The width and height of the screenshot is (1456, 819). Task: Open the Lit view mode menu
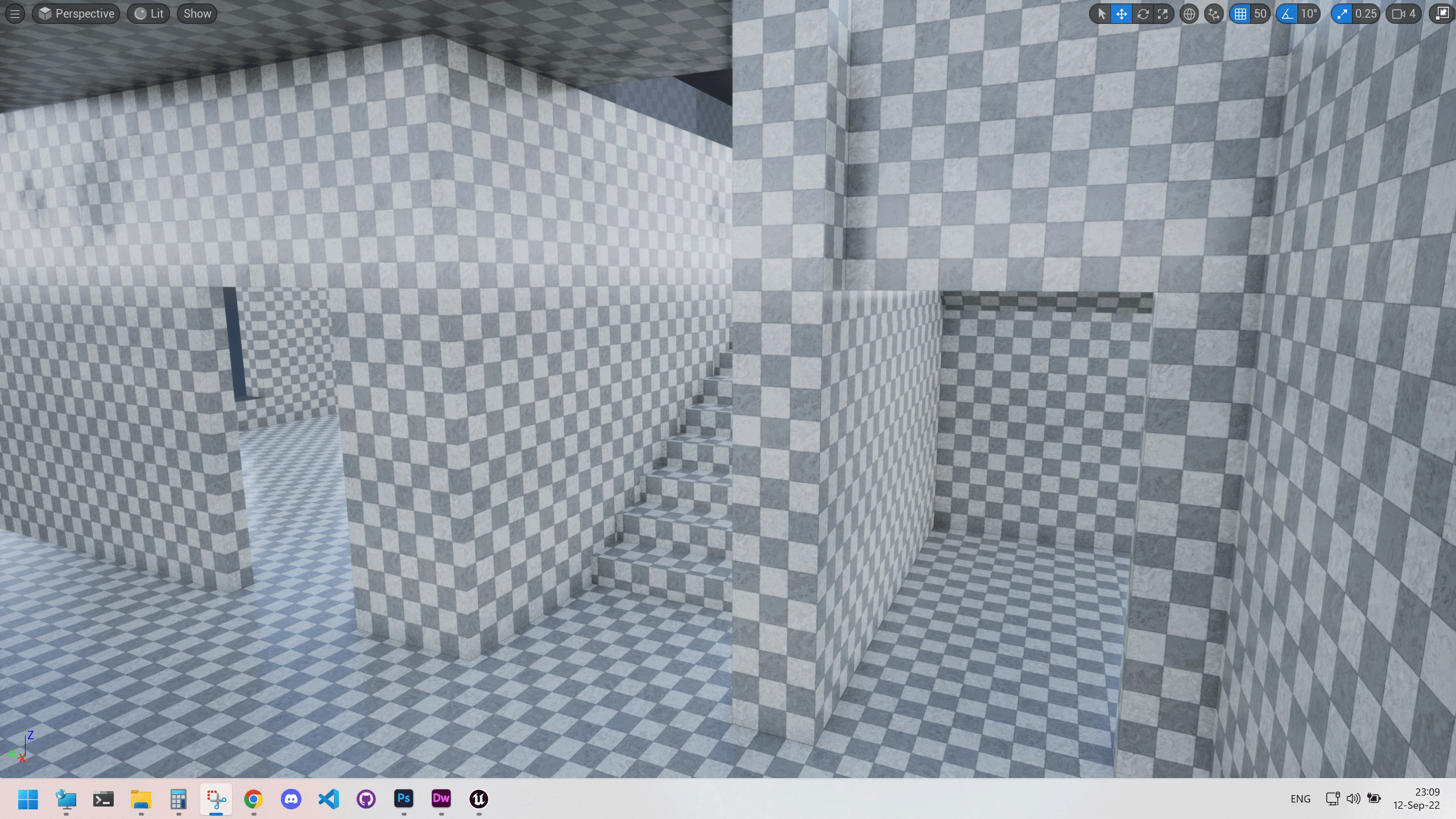click(149, 14)
